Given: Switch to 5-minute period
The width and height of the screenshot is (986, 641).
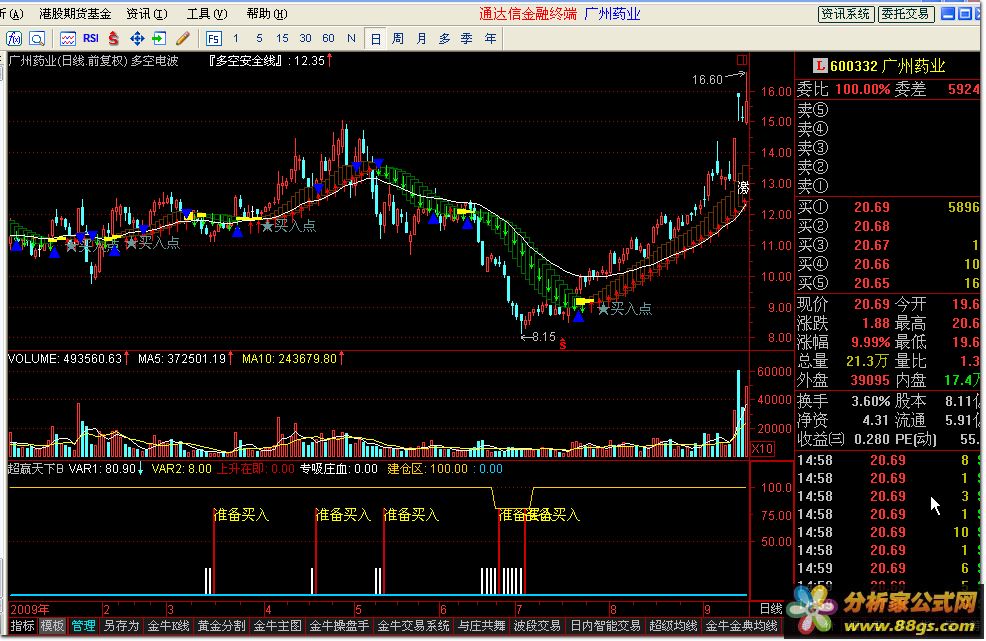Looking at the screenshot, I should (259, 39).
